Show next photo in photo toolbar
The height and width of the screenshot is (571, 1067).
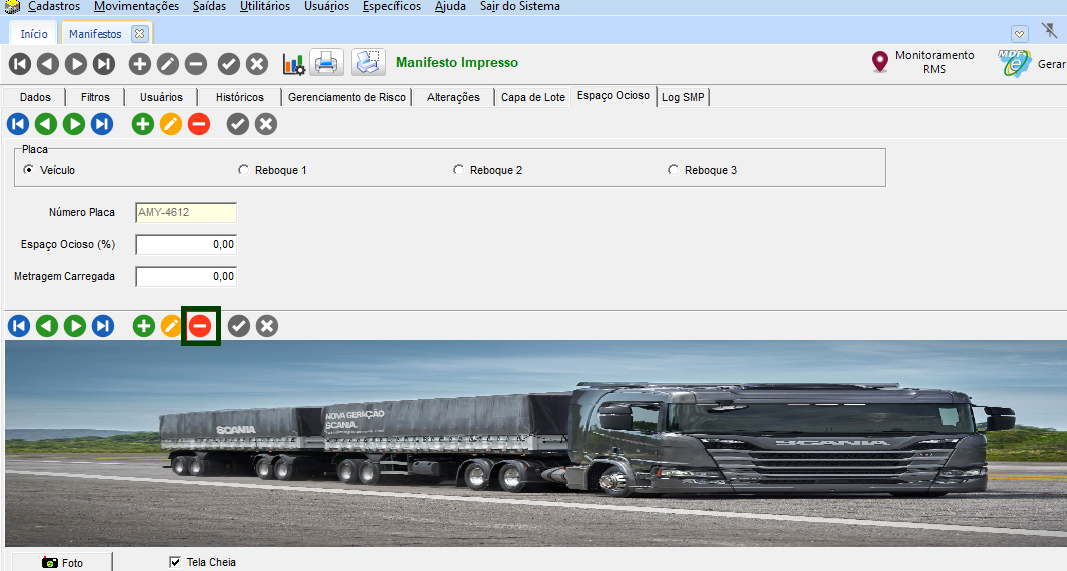click(x=75, y=326)
